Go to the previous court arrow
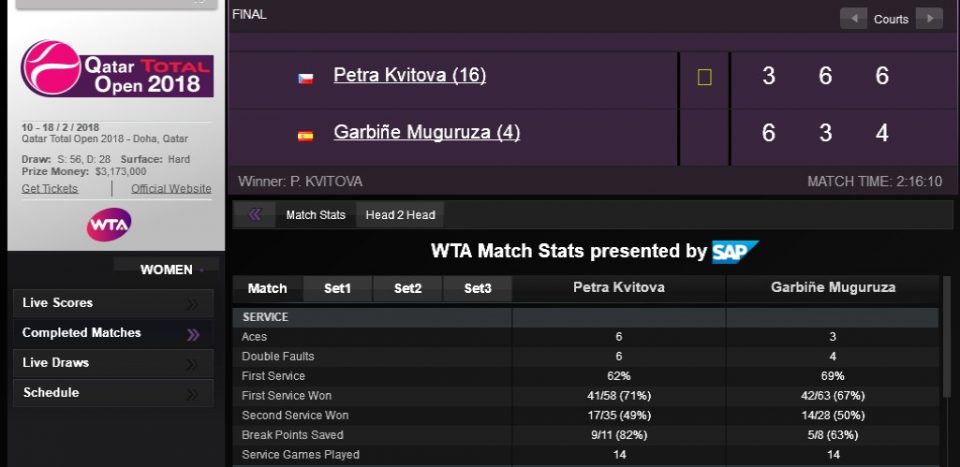The image size is (960, 467). [x=853, y=19]
